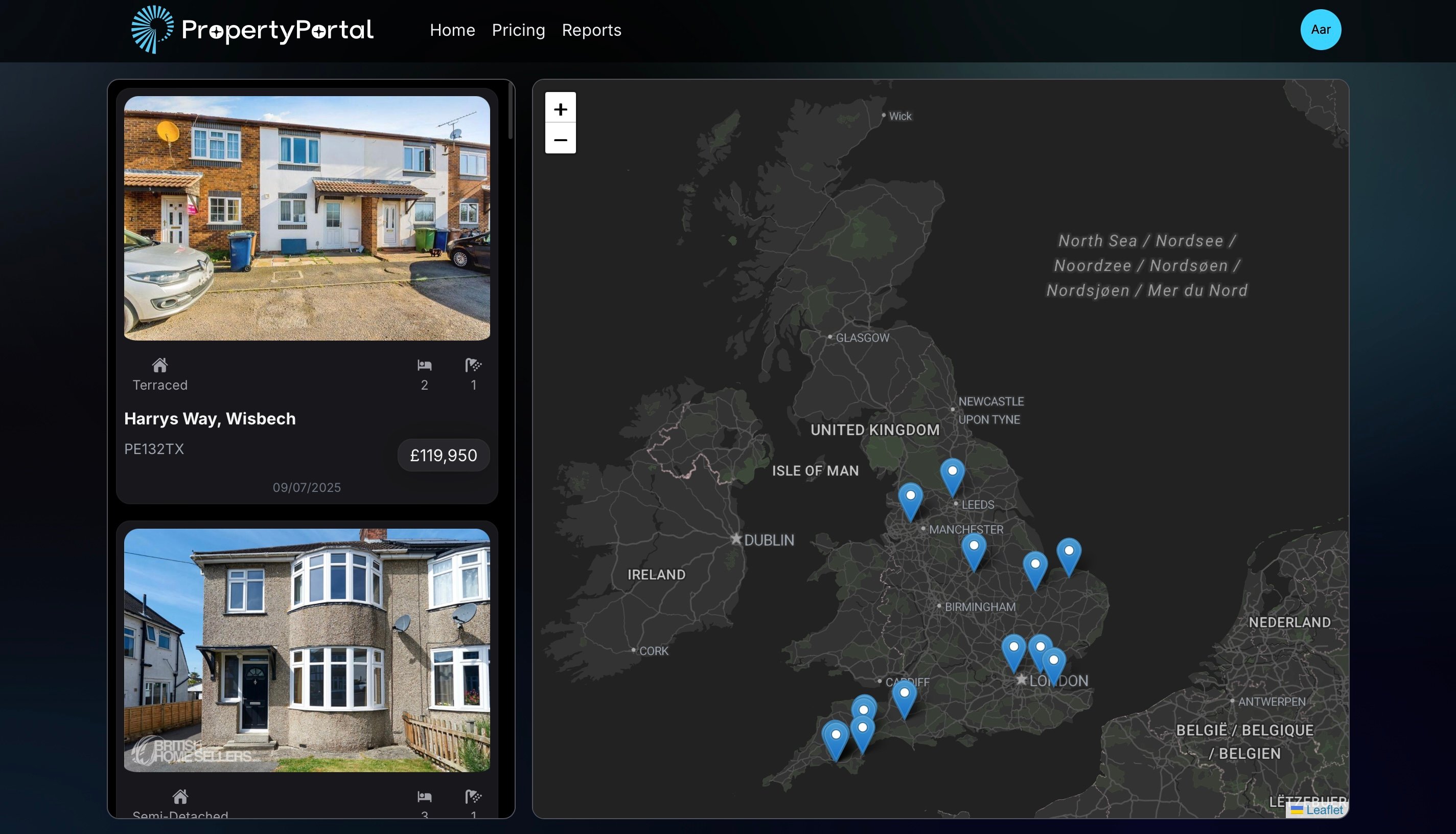Click the PE132TX postcode text

coord(154,448)
